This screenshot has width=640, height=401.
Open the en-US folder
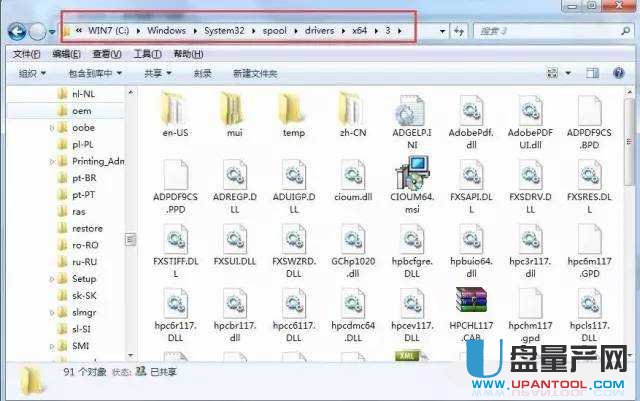[x=174, y=108]
